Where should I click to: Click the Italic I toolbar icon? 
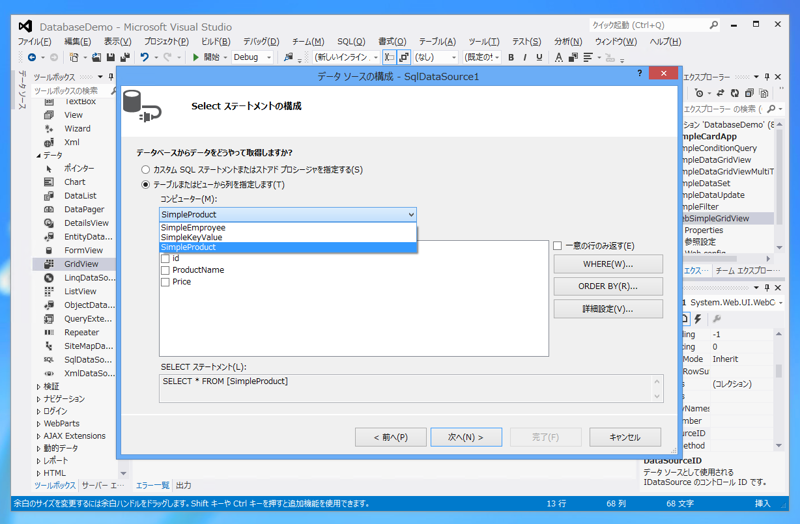pyautogui.click(x=525, y=58)
